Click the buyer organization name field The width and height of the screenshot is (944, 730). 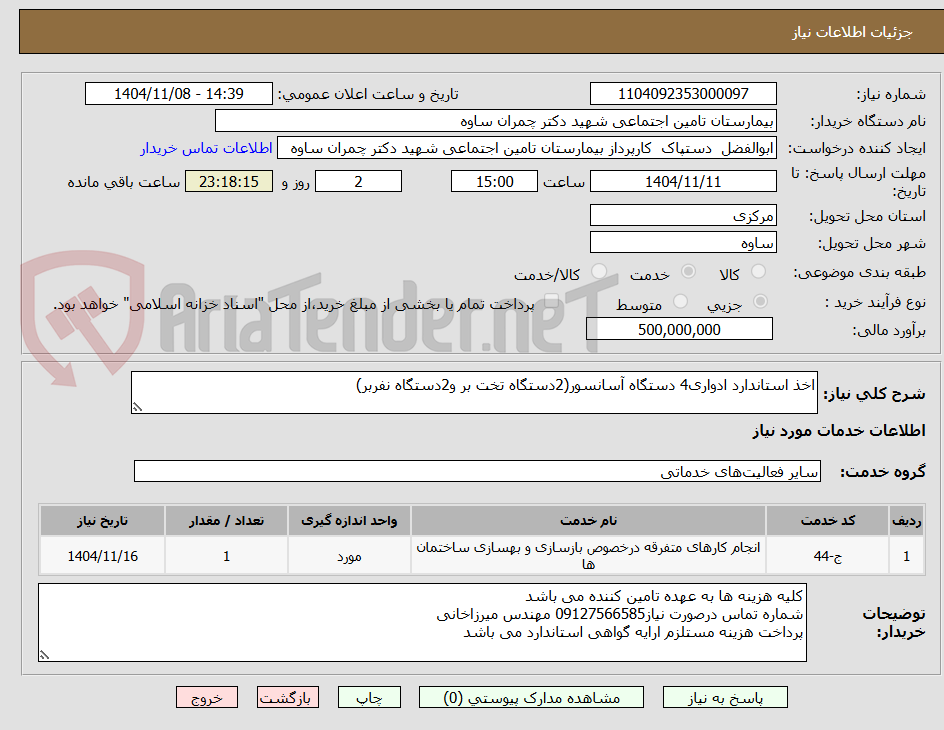(495, 121)
